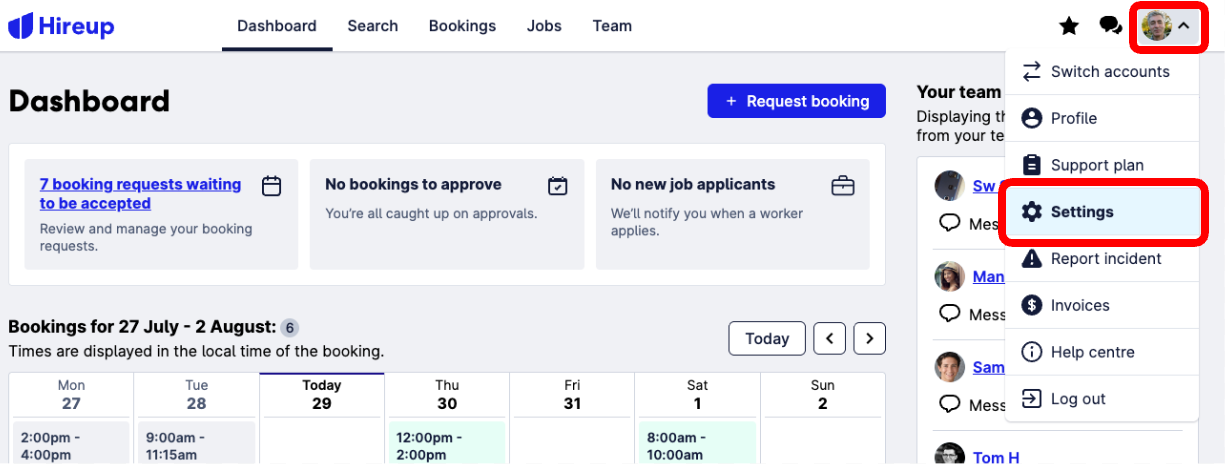Click Request booking button
This screenshot has height=464, width=1225.
click(797, 101)
